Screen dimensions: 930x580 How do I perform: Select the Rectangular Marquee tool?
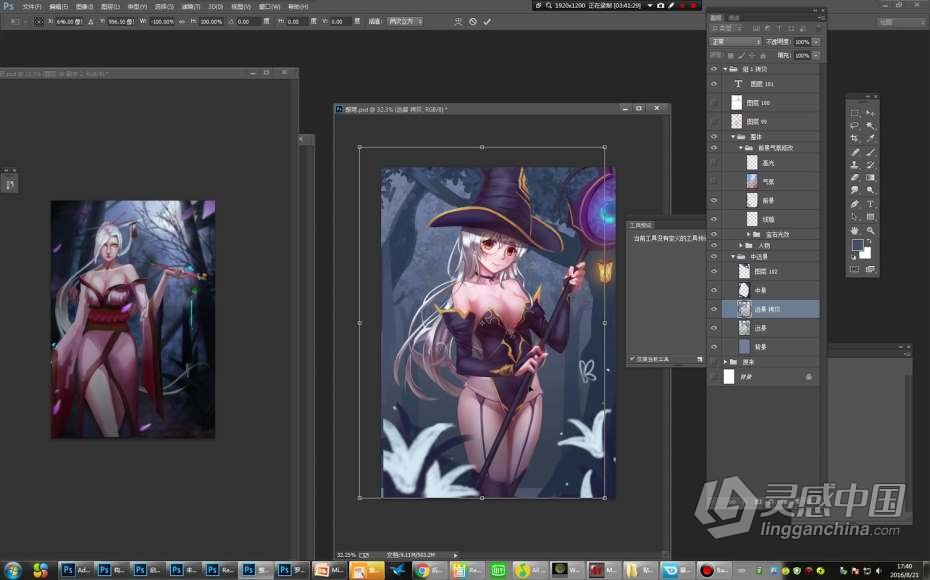pyautogui.click(x=854, y=113)
